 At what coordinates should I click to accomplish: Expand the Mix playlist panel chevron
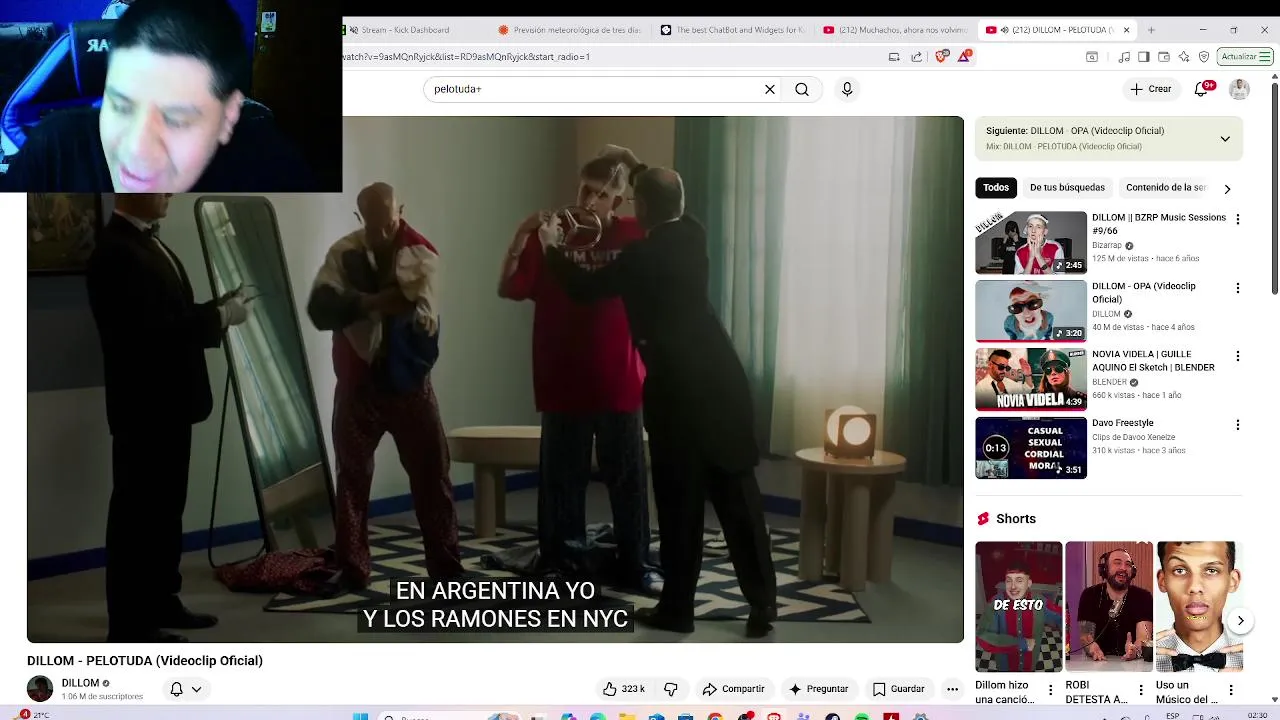point(1225,139)
